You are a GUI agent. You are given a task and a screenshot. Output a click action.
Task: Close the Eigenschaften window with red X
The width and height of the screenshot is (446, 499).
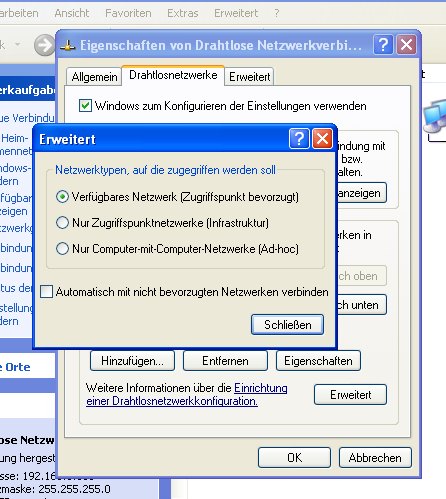tap(406, 44)
